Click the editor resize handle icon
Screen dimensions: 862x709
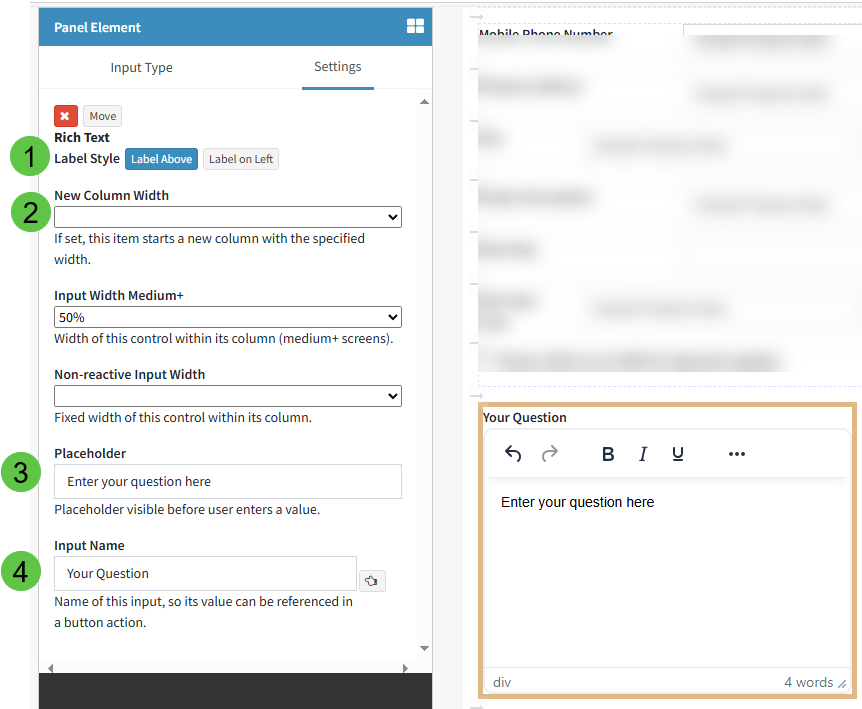click(x=842, y=684)
